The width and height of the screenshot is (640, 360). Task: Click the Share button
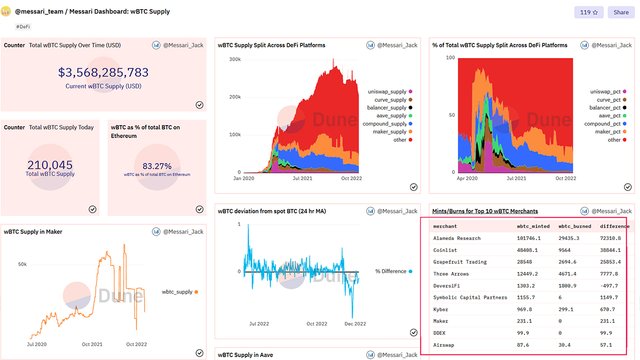pyautogui.click(x=621, y=12)
